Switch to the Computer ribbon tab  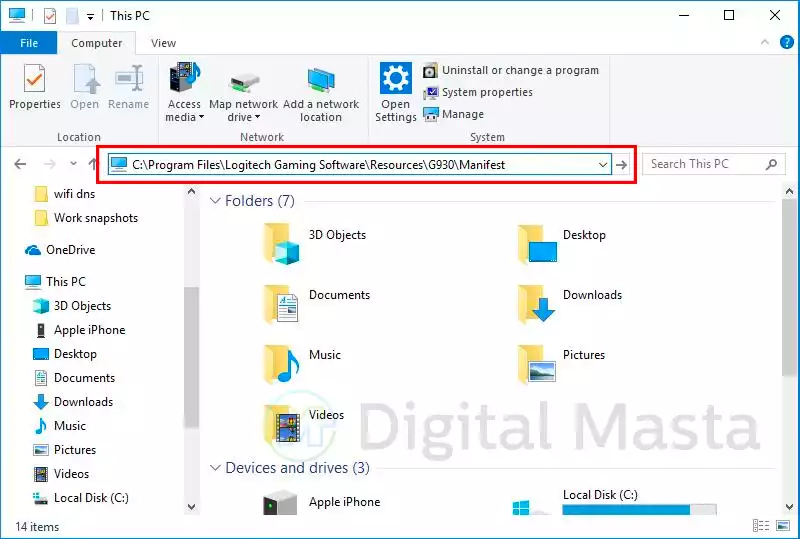click(x=96, y=43)
